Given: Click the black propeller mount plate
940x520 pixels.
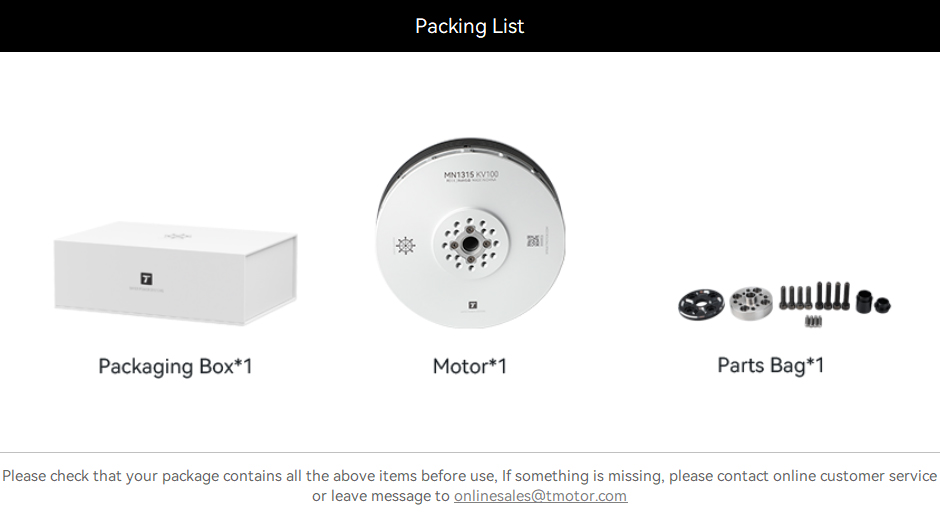Looking at the screenshot, I should (701, 304).
